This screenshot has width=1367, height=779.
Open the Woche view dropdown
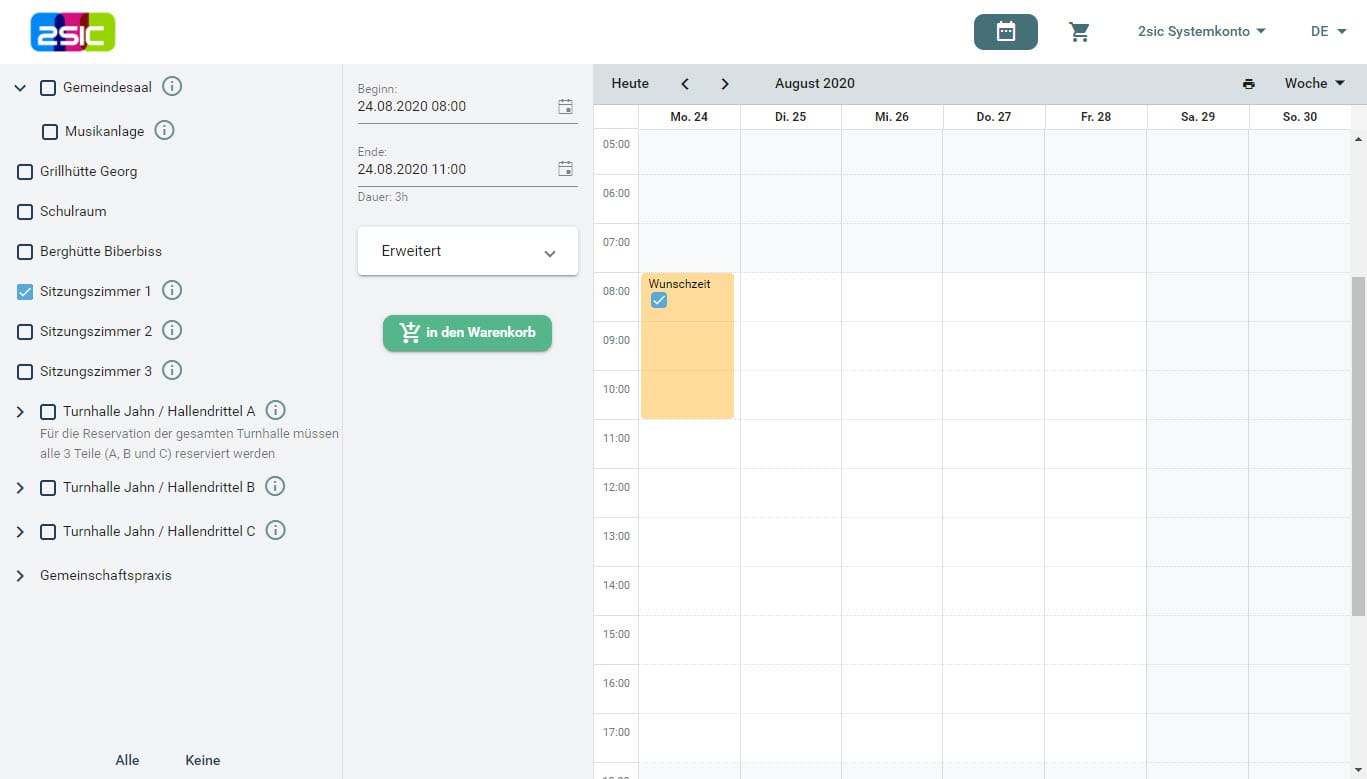click(x=1314, y=84)
